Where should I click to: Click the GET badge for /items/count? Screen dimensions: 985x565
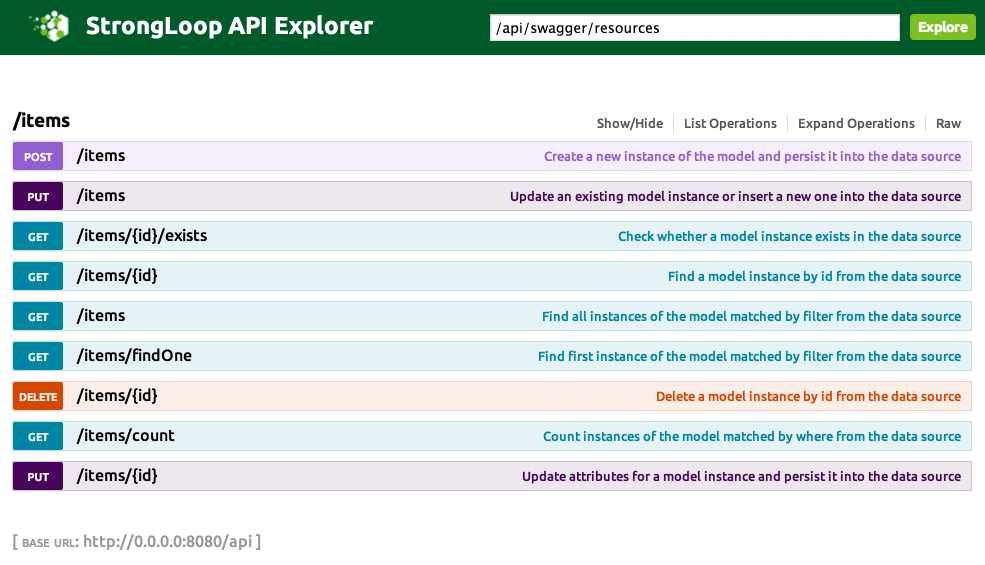38,436
